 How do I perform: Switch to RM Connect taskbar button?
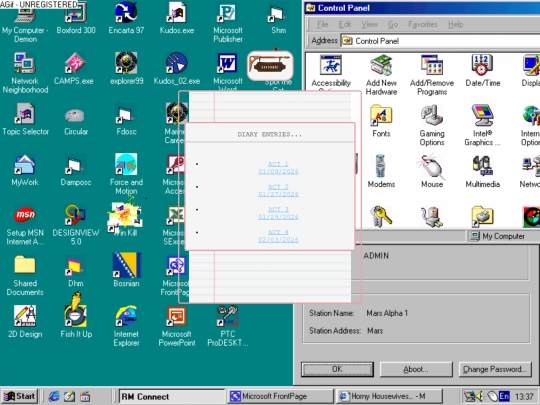(171, 396)
